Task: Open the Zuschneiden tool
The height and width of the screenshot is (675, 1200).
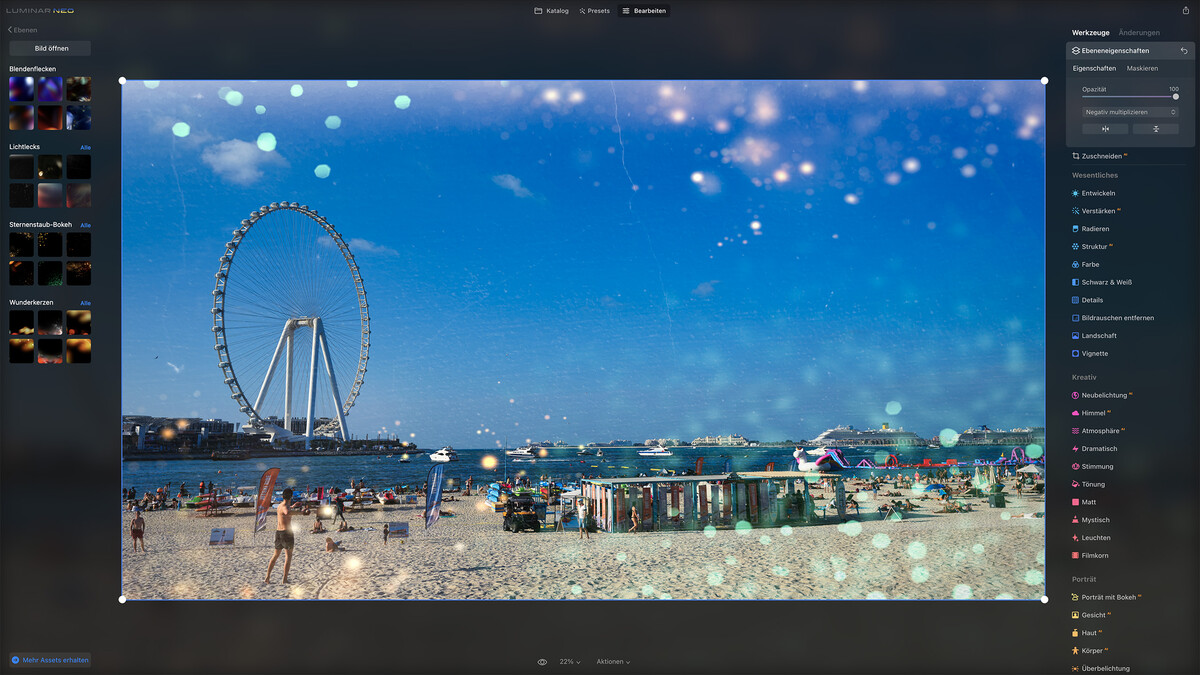Action: [x=1101, y=155]
